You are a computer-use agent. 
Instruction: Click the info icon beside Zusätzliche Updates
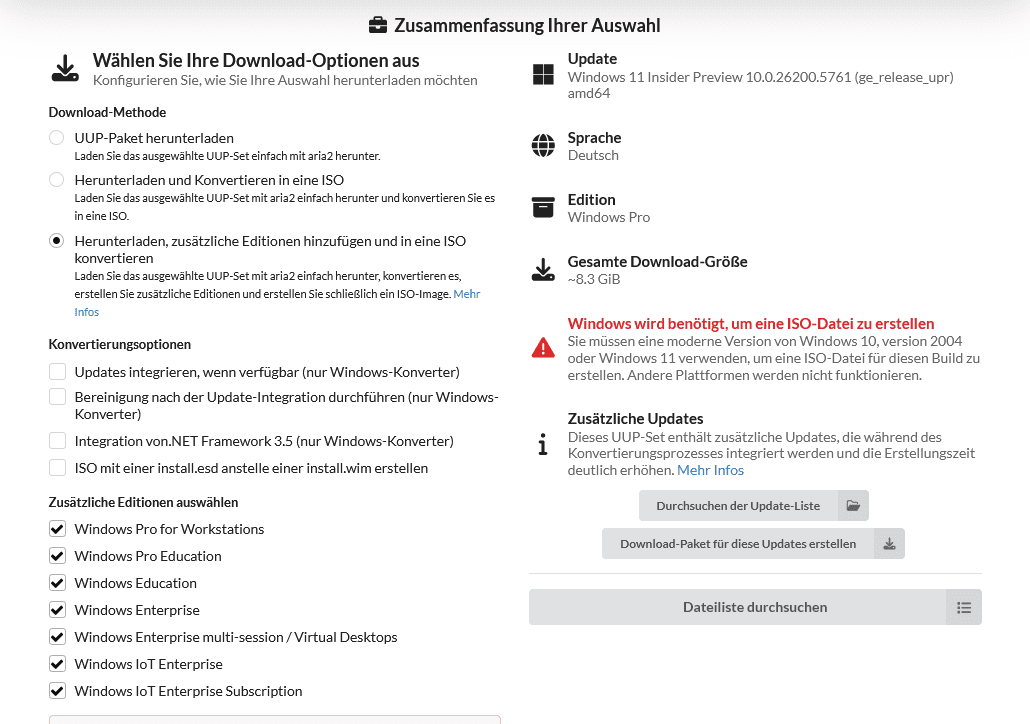pyautogui.click(x=543, y=444)
